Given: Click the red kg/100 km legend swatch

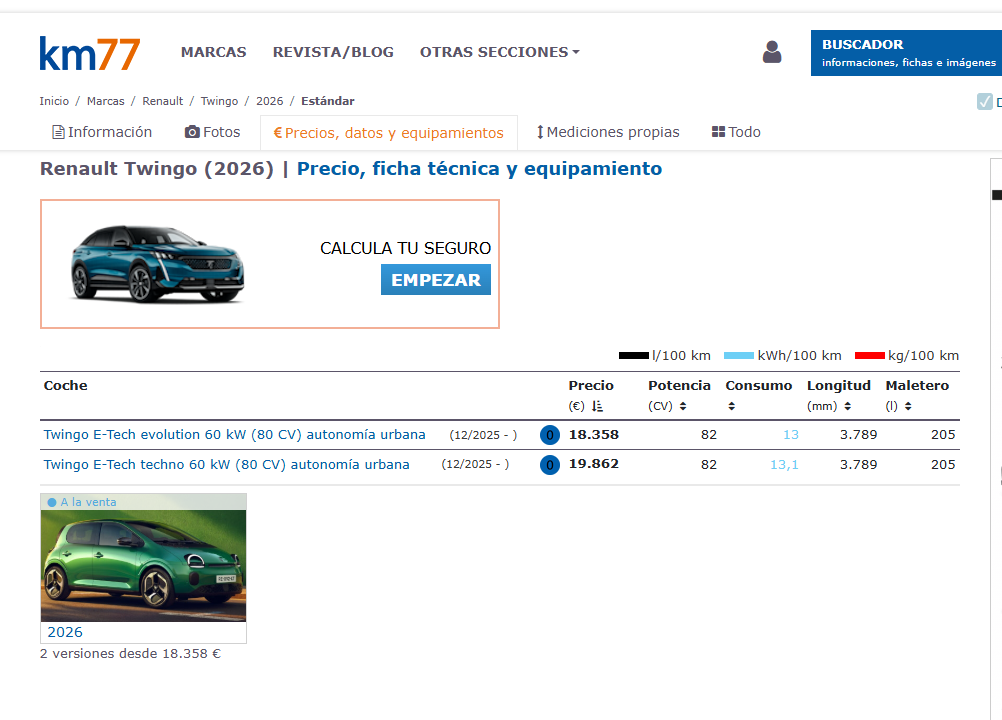Looking at the screenshot, I should tap(873, 355).
